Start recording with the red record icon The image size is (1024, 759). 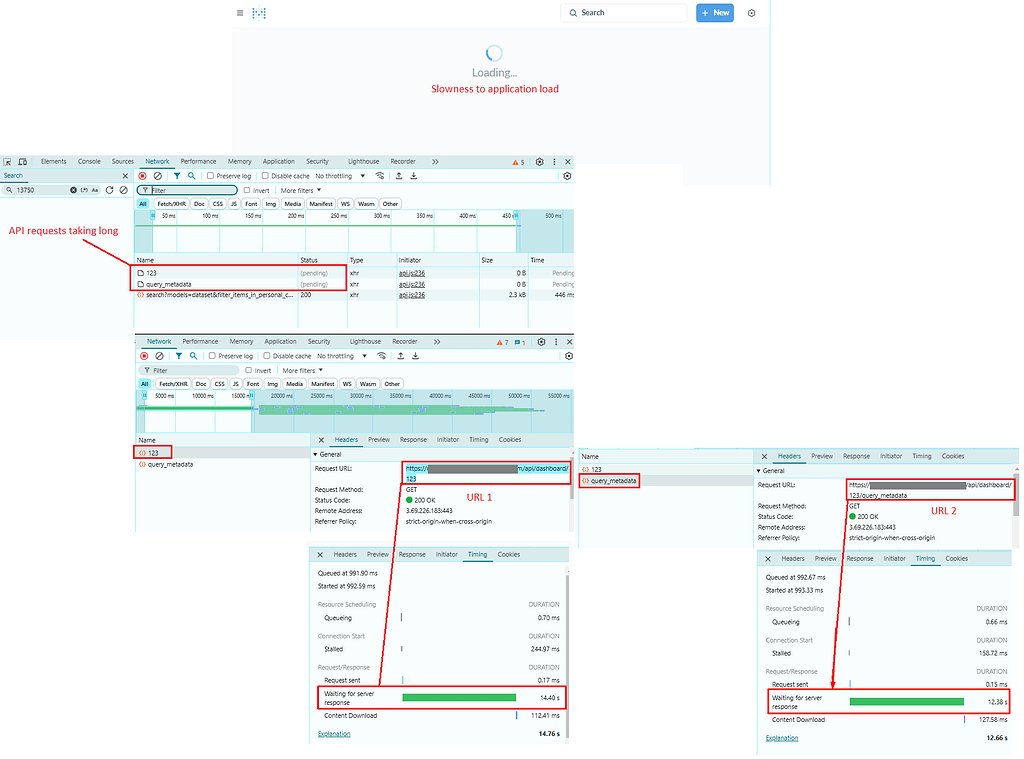(x=142, y=175)
